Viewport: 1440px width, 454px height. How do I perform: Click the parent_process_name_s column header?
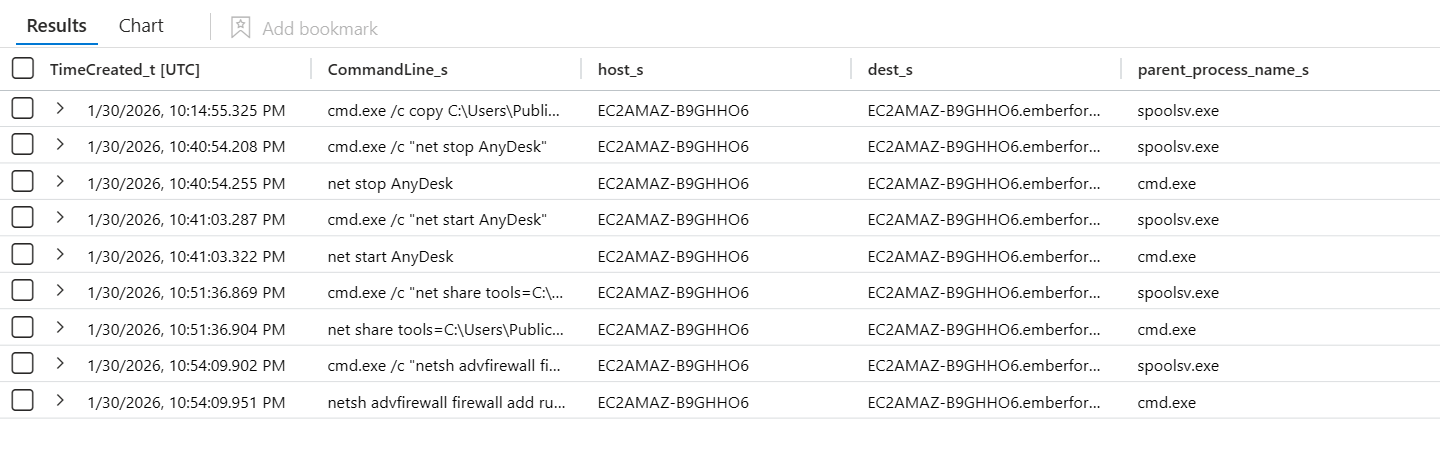(x=1223, y=69)
